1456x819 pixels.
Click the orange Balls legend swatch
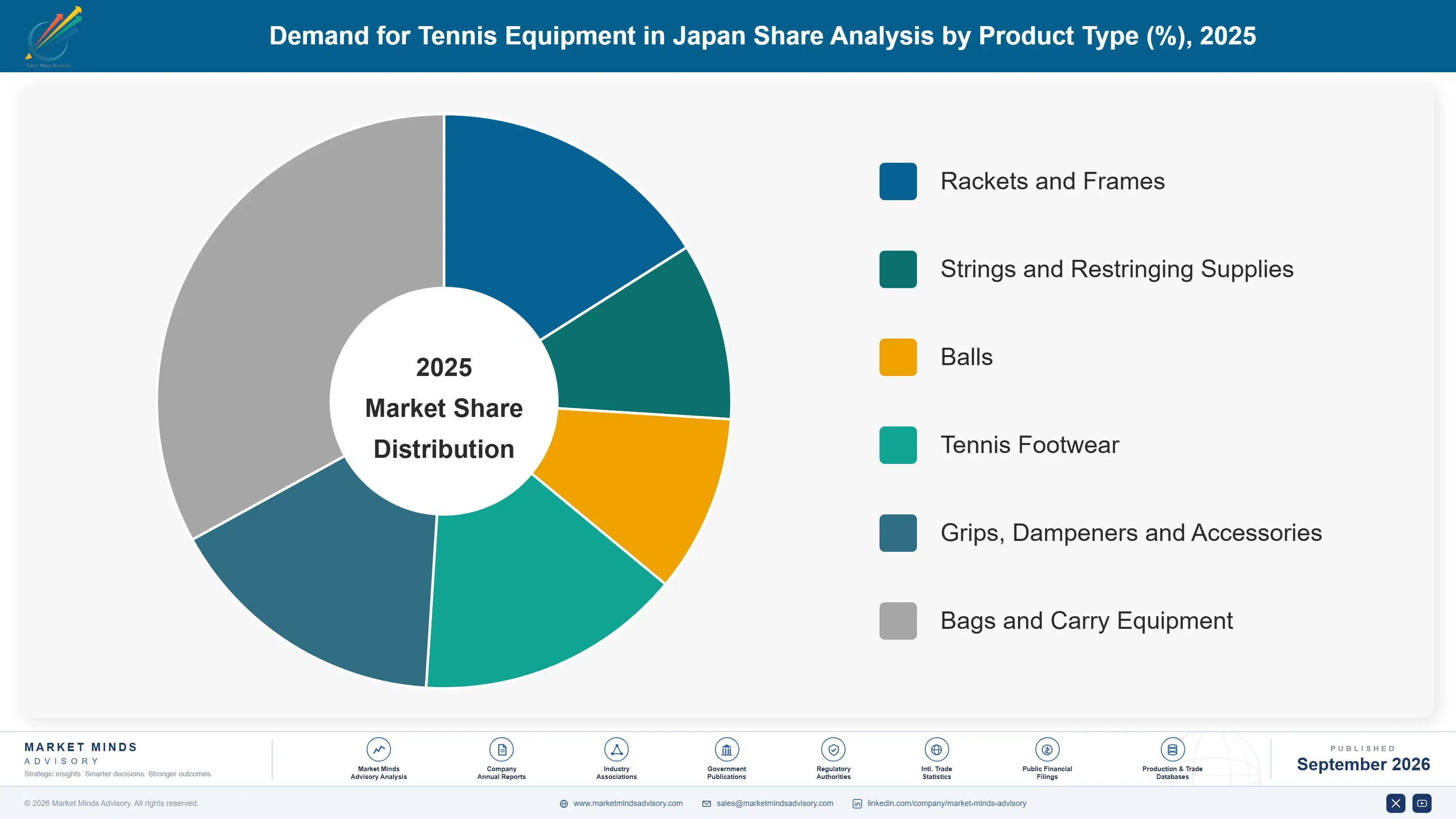[897, 357]
